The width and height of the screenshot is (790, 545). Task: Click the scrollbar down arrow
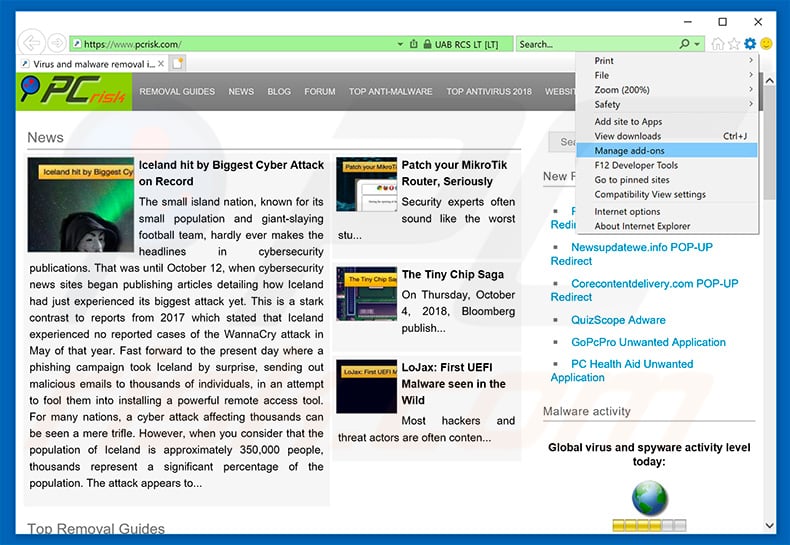point(769,525)
